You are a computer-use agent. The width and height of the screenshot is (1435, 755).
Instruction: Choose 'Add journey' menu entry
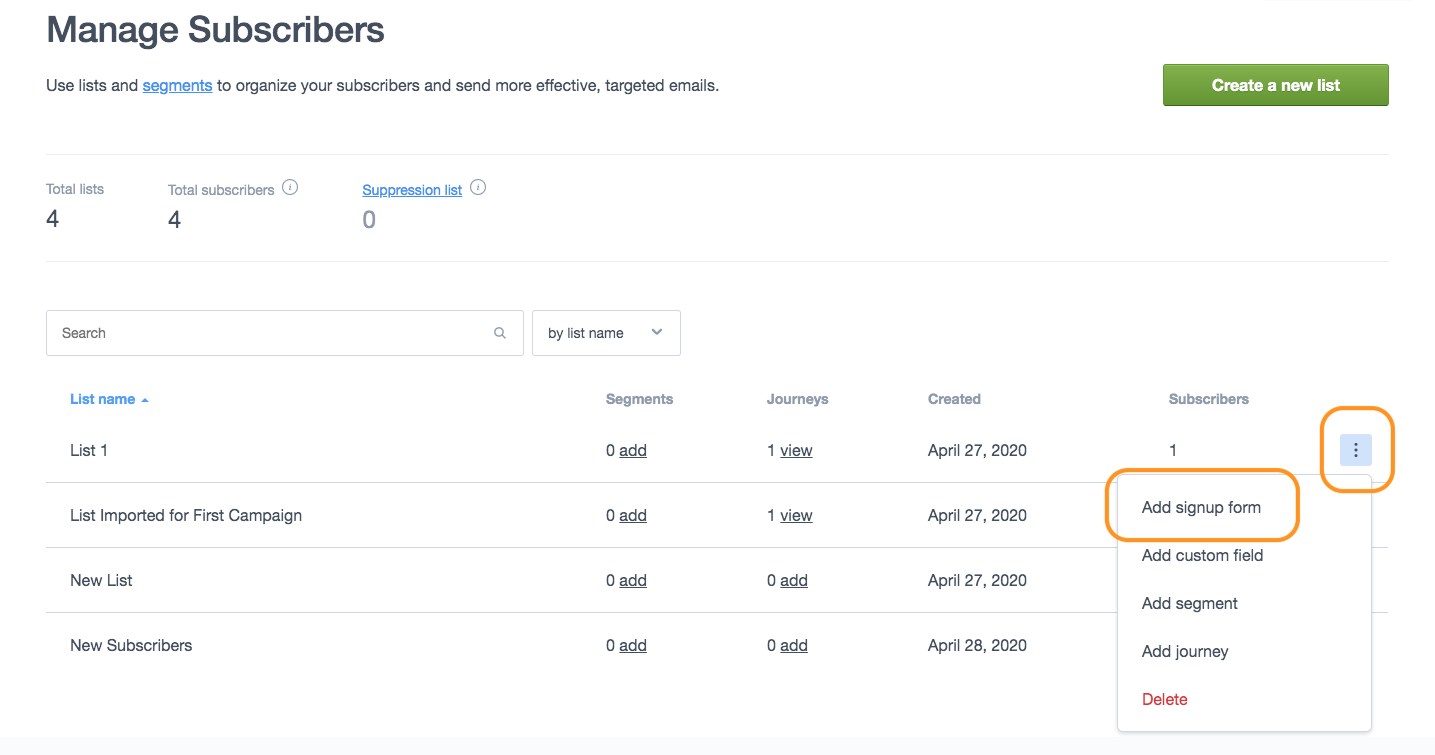coord(1184,651)
